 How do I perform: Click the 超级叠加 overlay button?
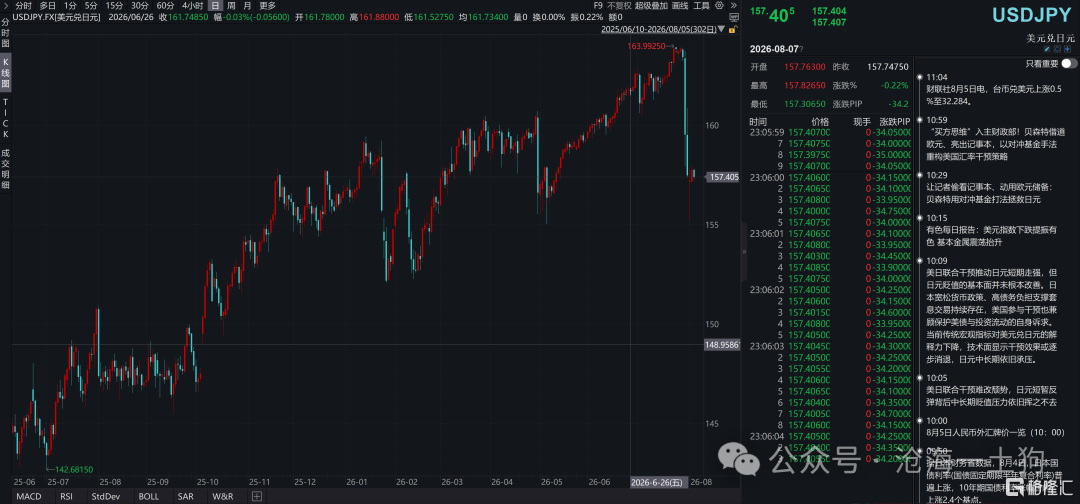click(651, 6)
